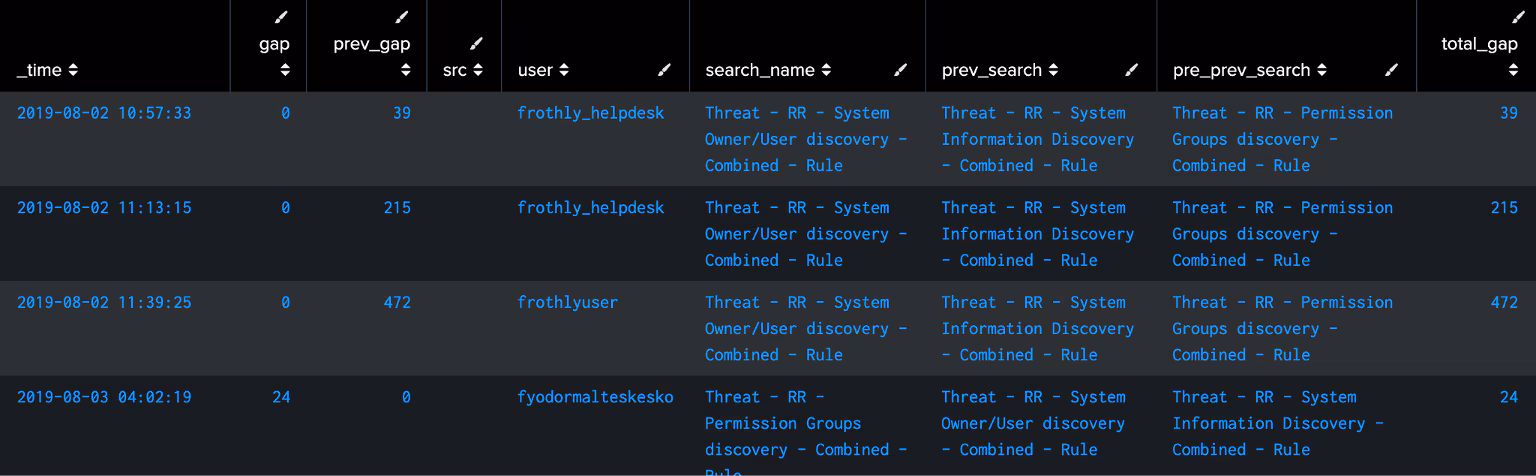Toggle sort order on _time column
The height and width of the screenshot is (476, 1536).
tap(73, 71)
